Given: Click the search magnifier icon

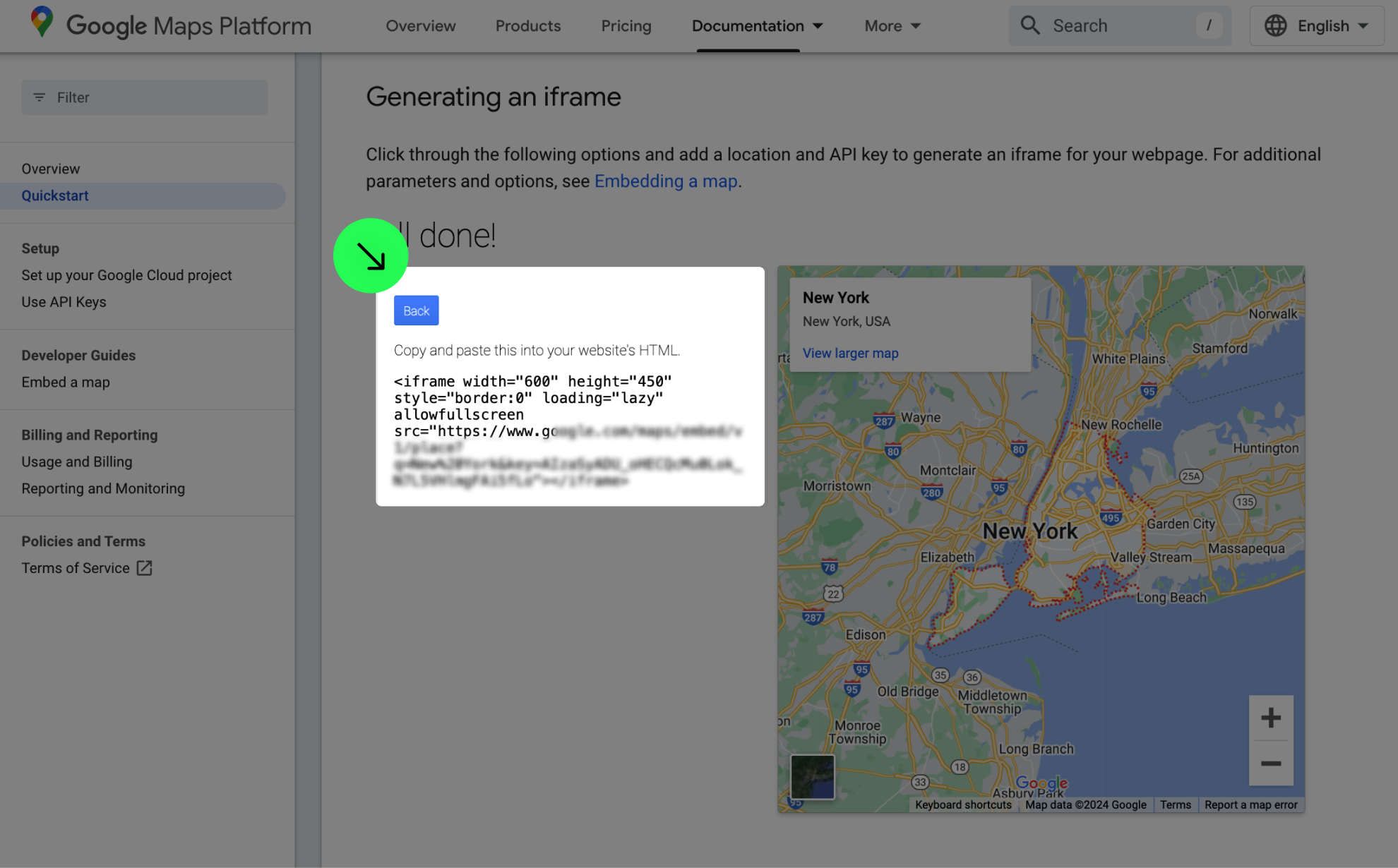Looking at the screenshot, I should tap(1030, 26).
